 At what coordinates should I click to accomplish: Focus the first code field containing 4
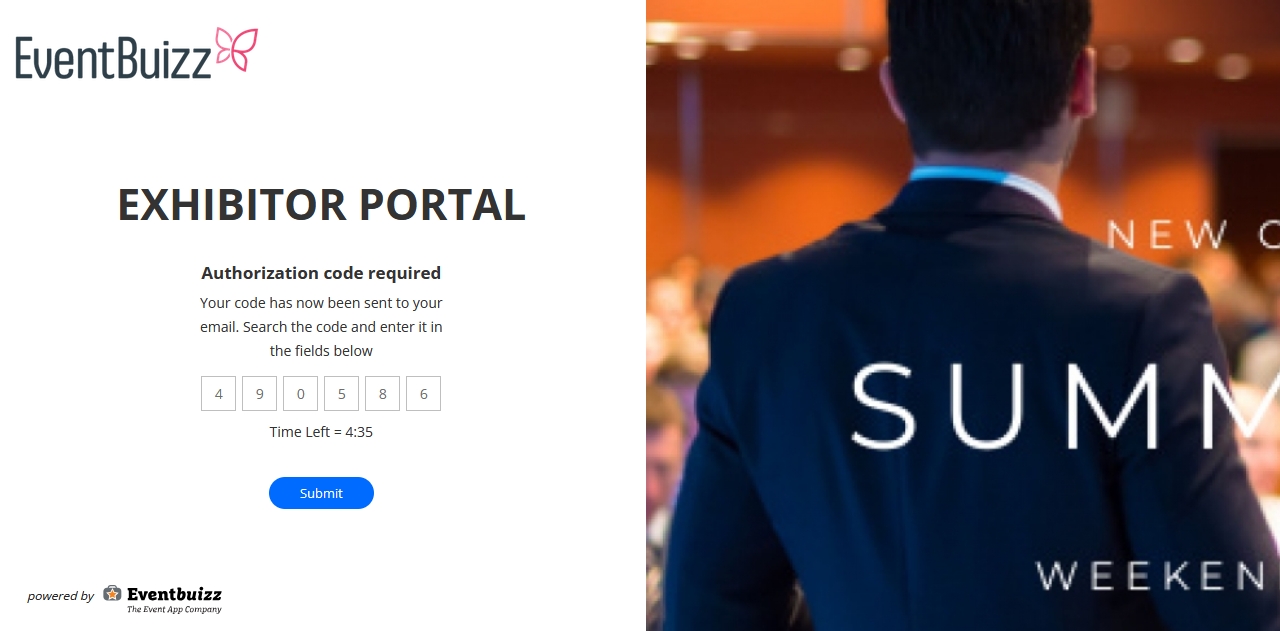point(219,394)
